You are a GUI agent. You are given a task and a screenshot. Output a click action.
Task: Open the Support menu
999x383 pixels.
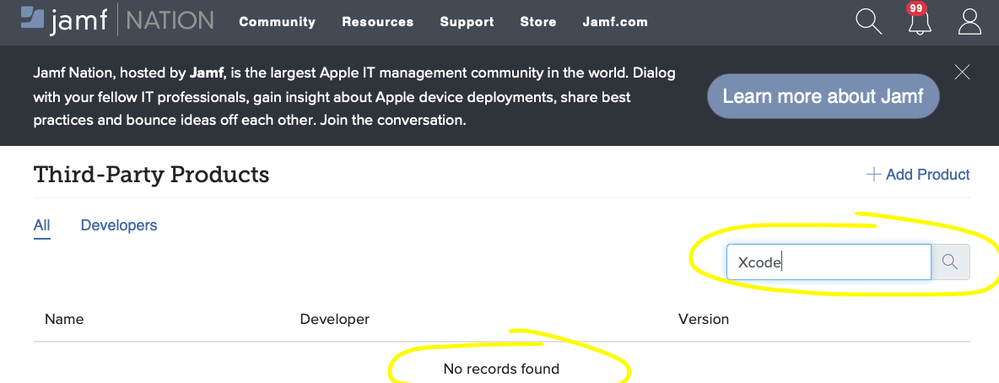pos(467,22)
